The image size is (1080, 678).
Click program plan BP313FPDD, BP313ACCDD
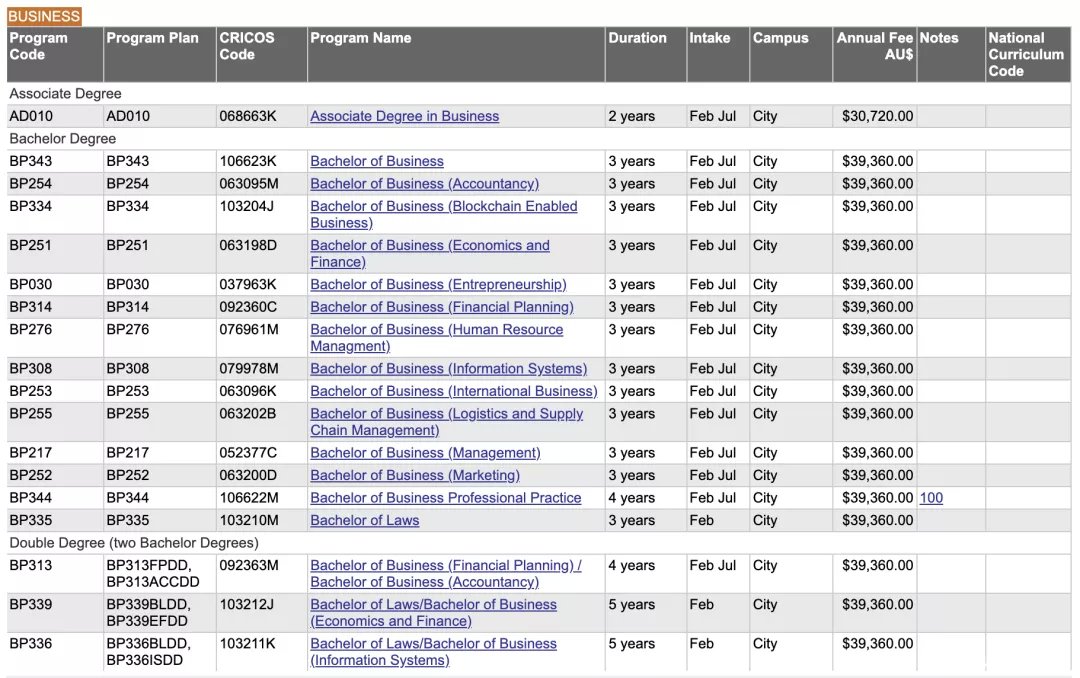pos(152,574)
